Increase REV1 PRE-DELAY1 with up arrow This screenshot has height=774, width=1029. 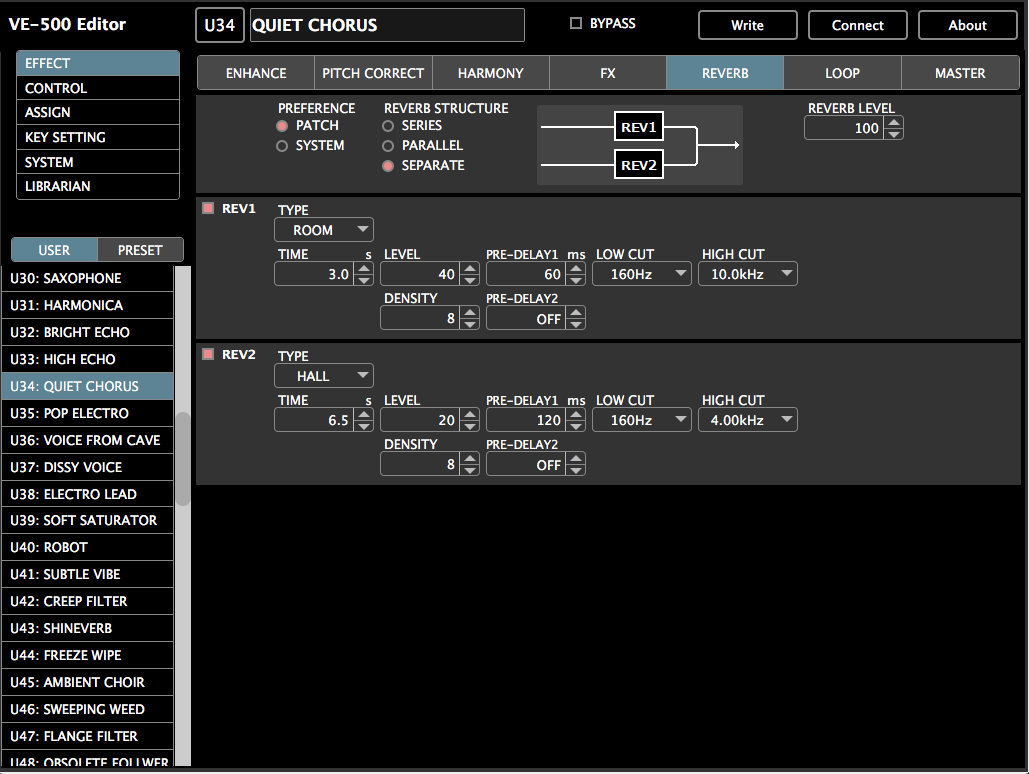[x=576, y=268]
